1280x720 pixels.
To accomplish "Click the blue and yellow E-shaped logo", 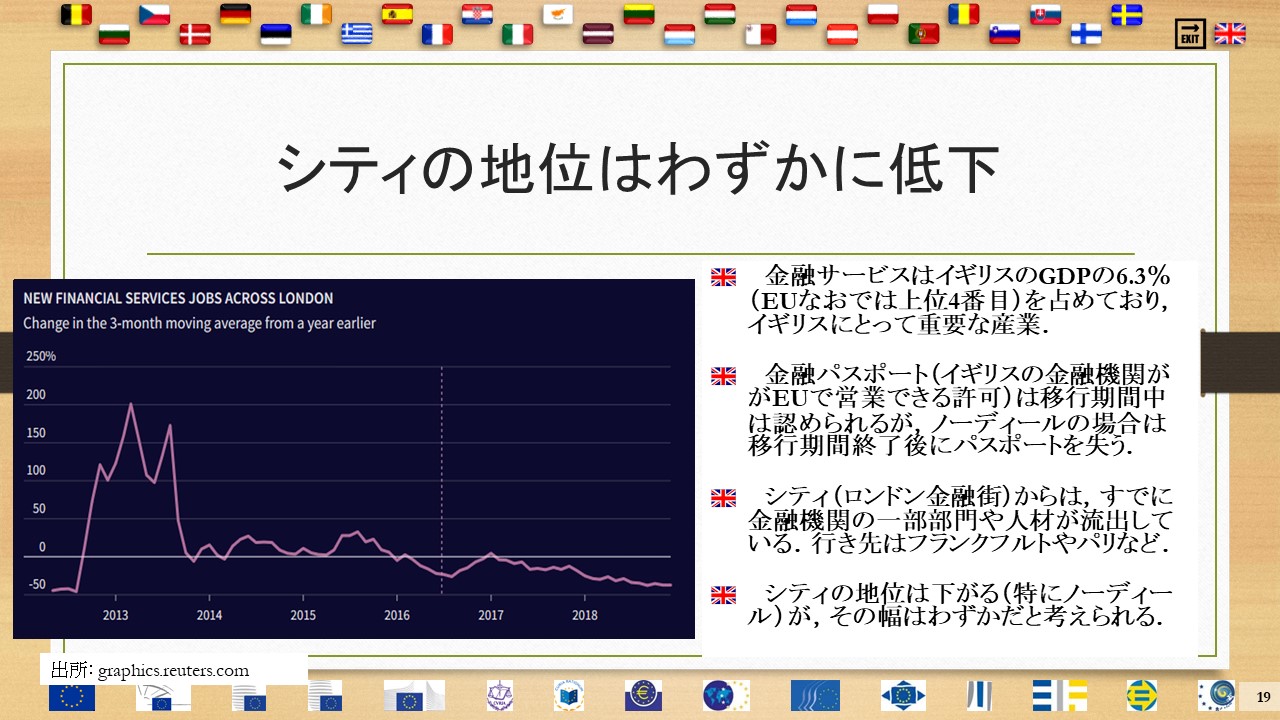I will (1058, 695).
